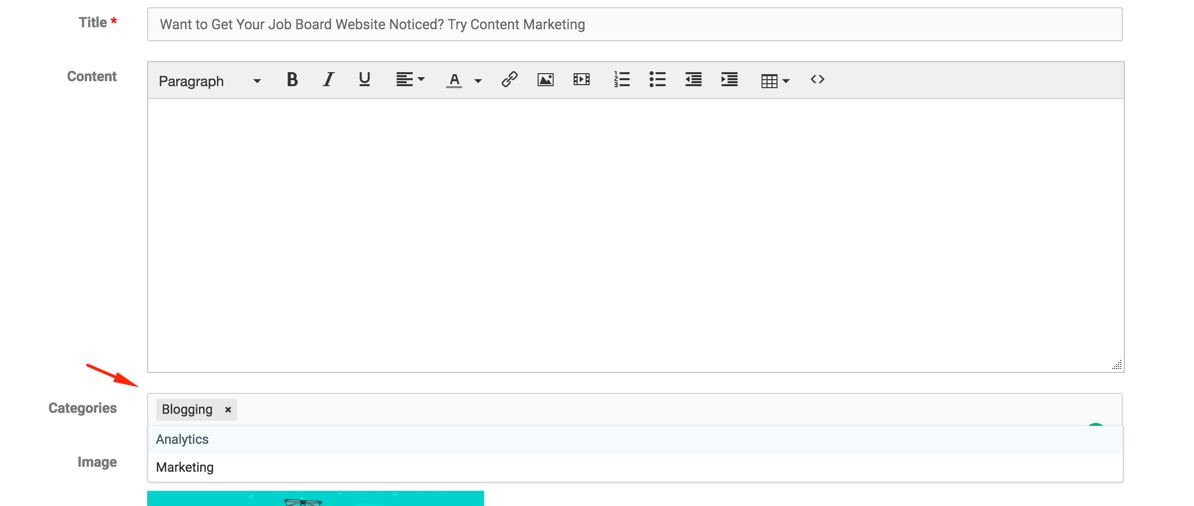Toggle bold formatting in the editor

pos(292,79)
